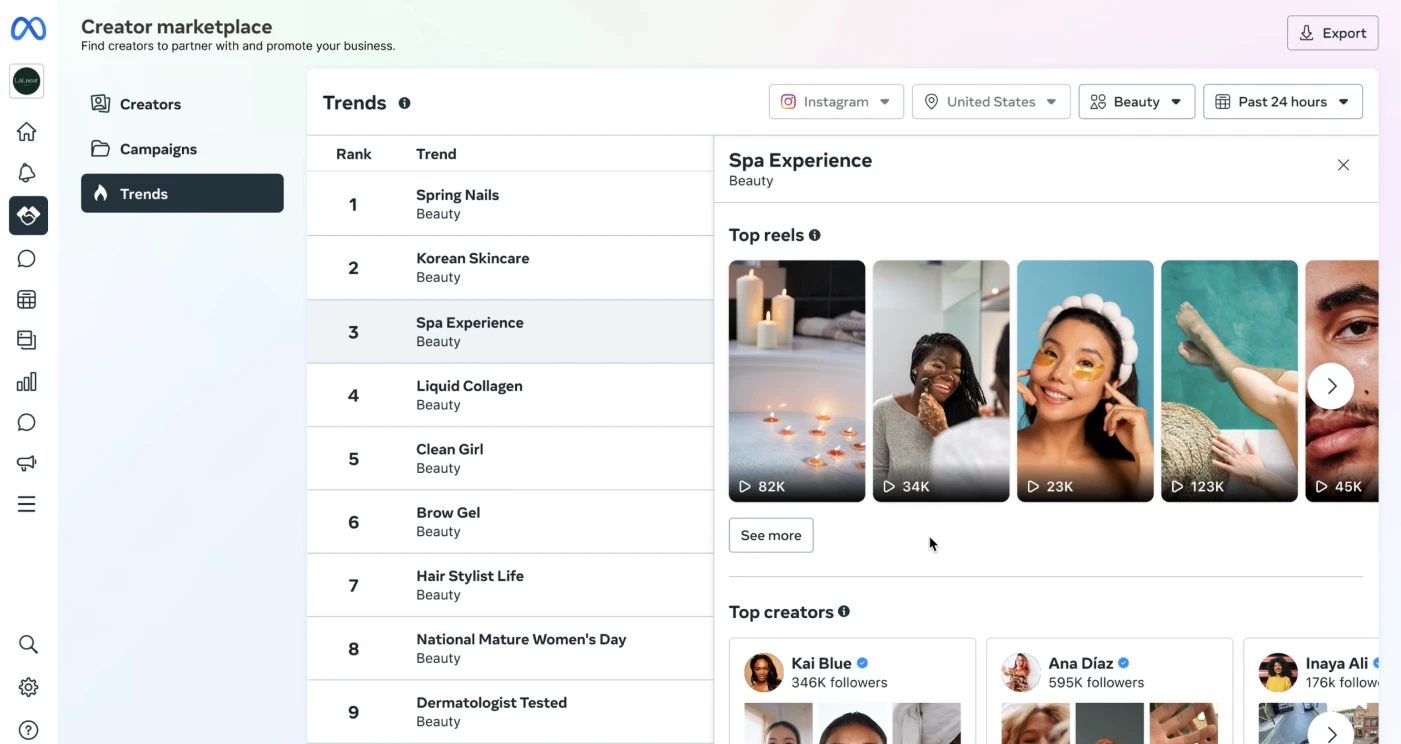1401x744 pixels.
Task: Click the Top reels info icon
Action: [x=814, y=235]
